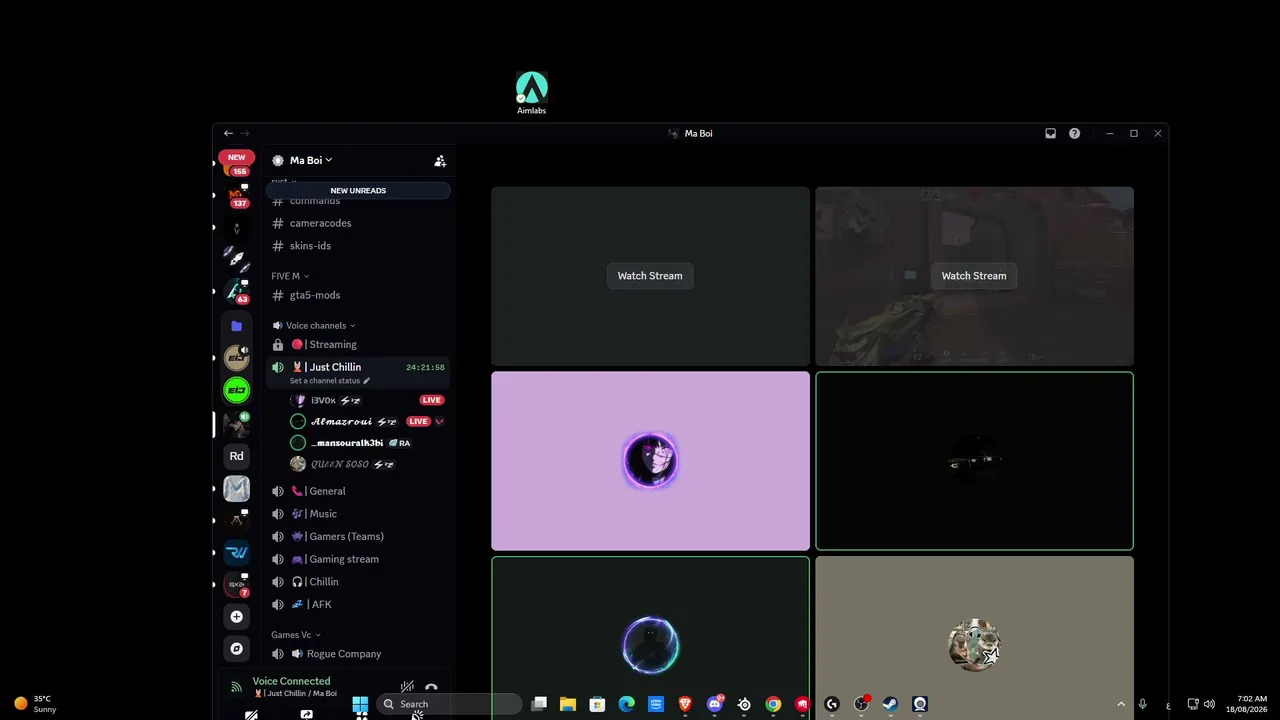
Task: Join the Gamers (Teams) voice channel
Action: [358, 537]
